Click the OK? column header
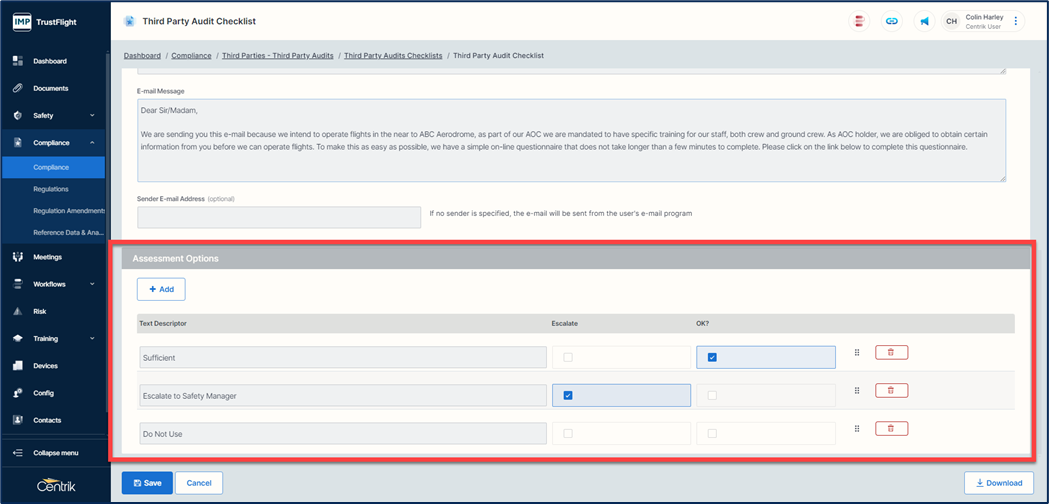The height and width of the screenshot is (504, 1049). 702,323
